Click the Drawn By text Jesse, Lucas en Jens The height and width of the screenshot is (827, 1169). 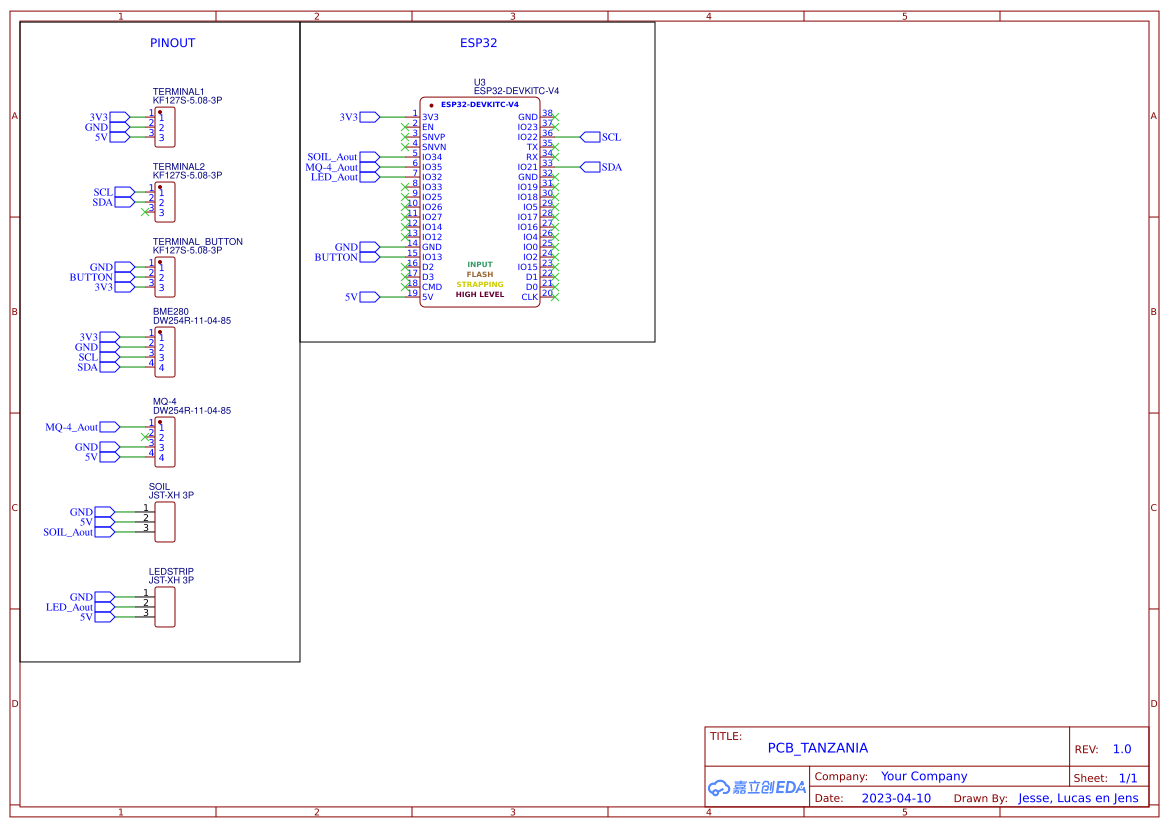coord(1079,798)
